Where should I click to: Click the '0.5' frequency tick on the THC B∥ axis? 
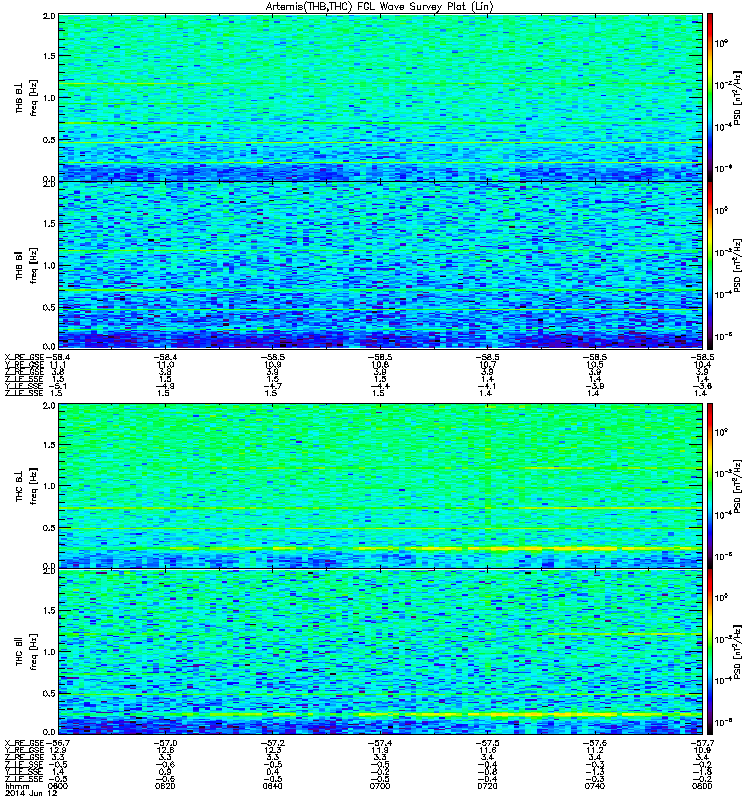(x=49, y=693)
